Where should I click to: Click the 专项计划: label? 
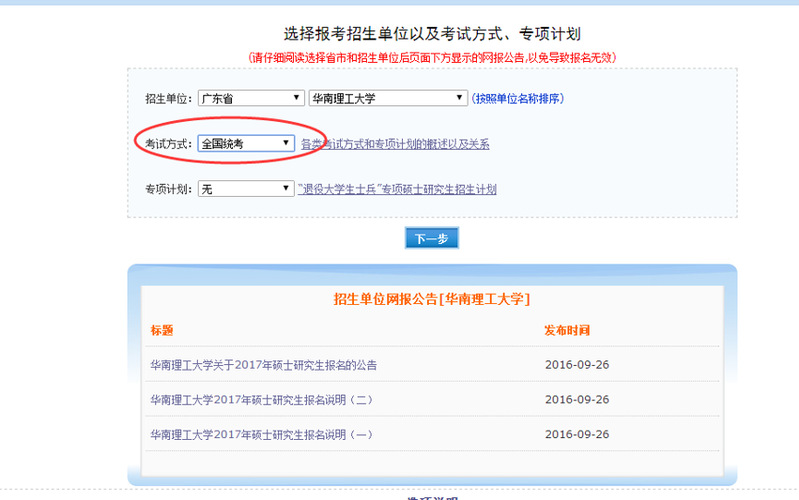pyautogui.click(x=169, y=190)
